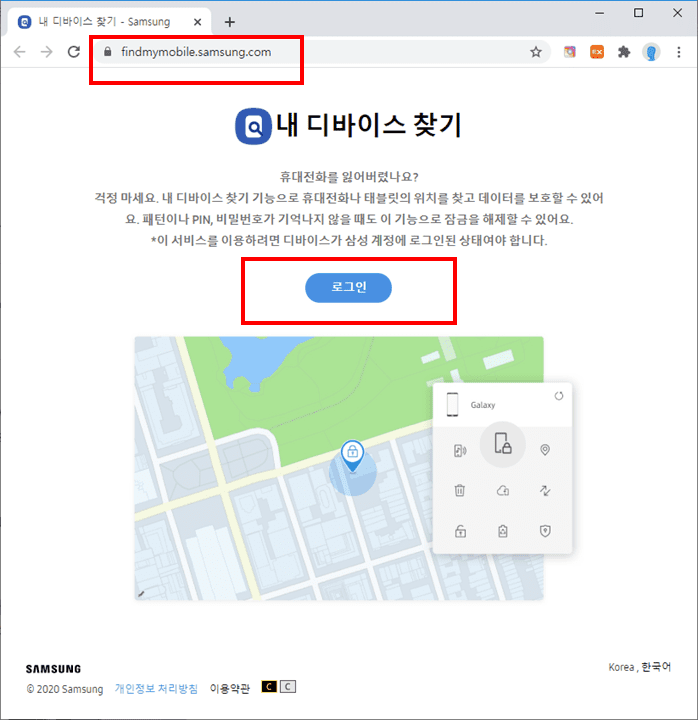Click the Galaxy device name label
Screen dimensions: 698x720
pyautogui.click(x=483, y=405)
